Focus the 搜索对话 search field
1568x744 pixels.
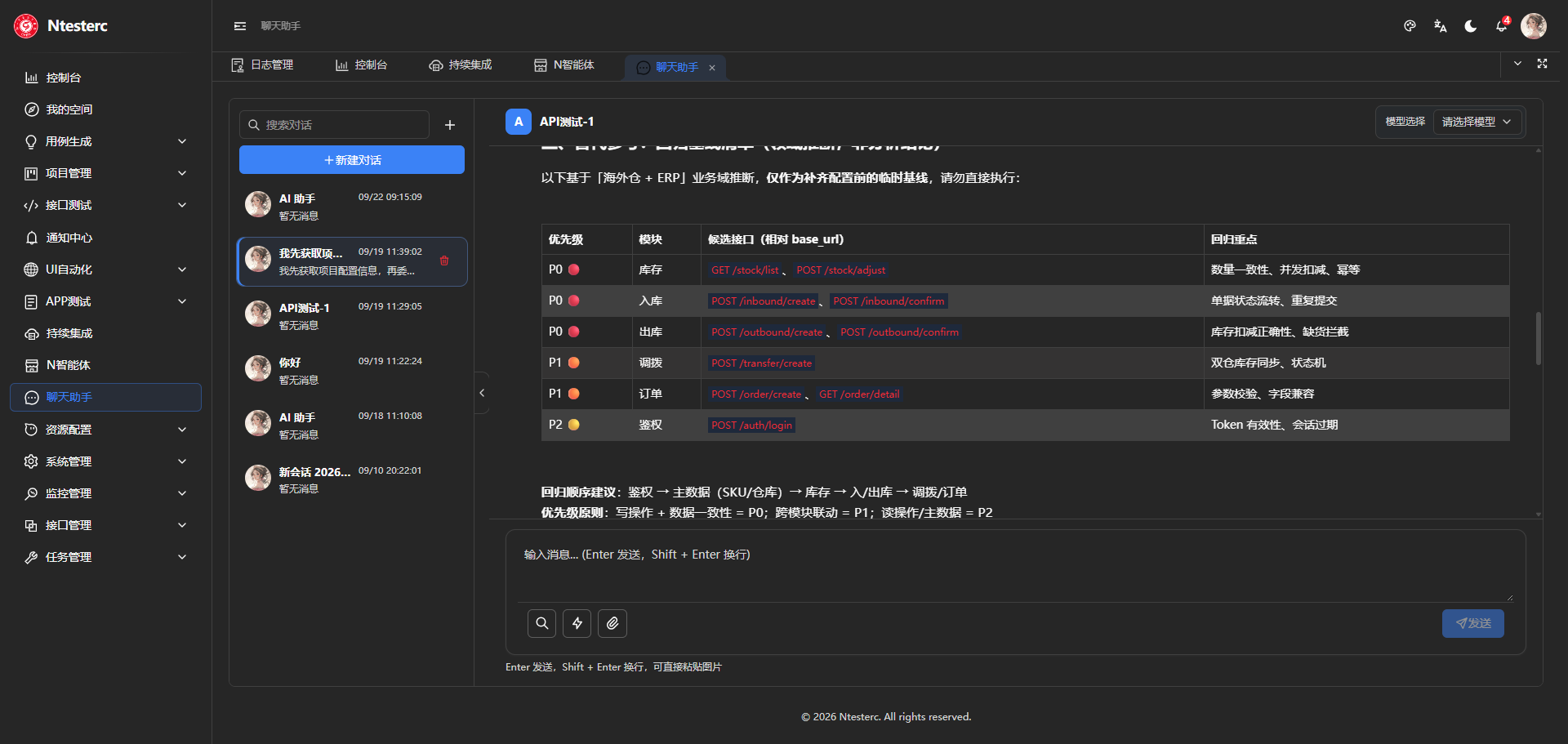pos(335,125)
